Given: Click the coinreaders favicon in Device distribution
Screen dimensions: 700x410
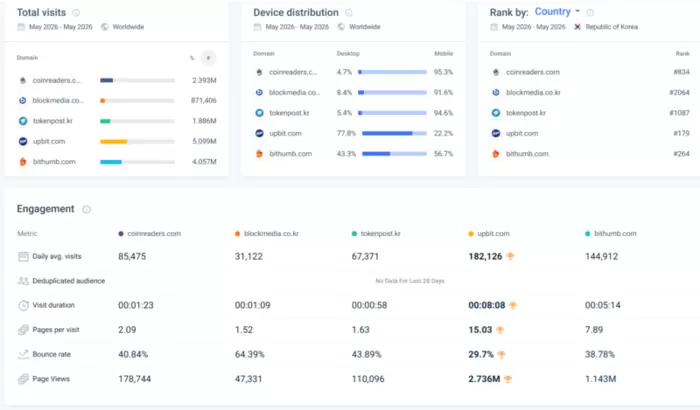Looking at the screenshot, I should pyautogui.click(x=259, y=72).
